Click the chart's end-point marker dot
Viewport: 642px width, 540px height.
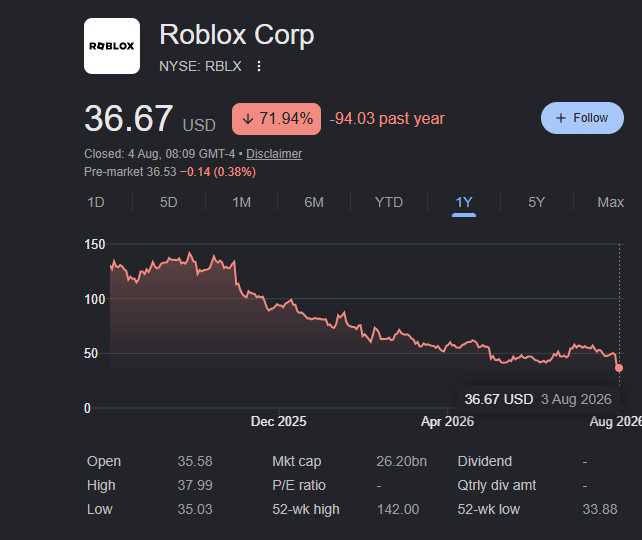619,368
